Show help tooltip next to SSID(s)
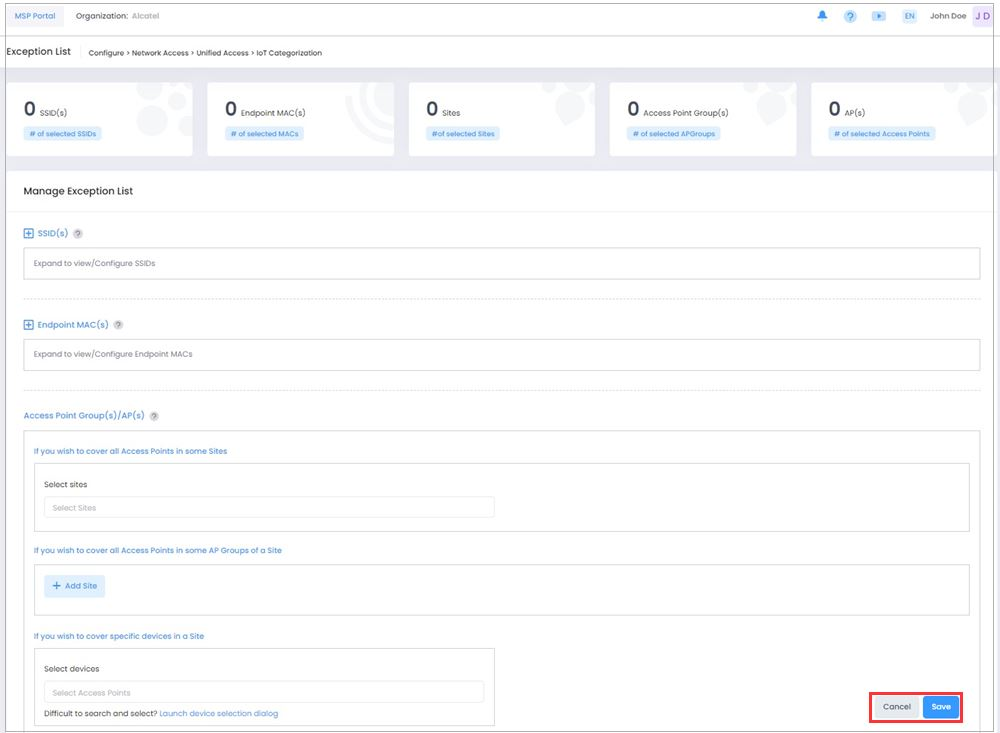Viewport: 1000px width, 733px height. (78, 233)
